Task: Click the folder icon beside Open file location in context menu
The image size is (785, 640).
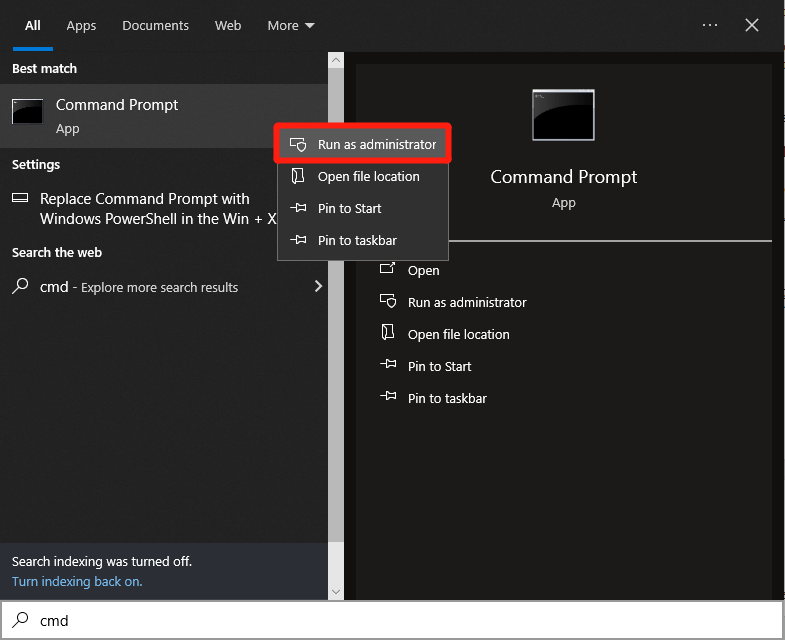Action: [298, 176]
